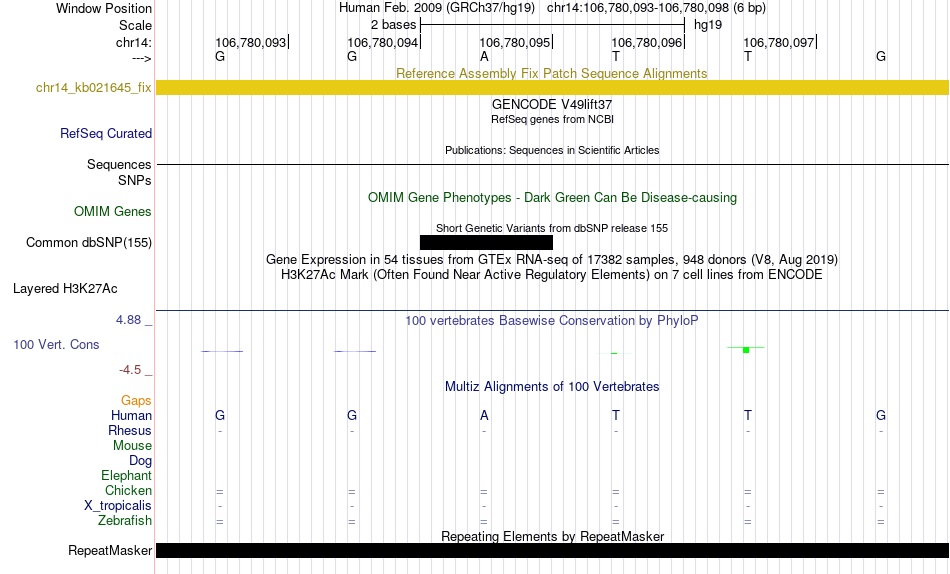Screen dimensions: 950x574
Task: Click the SNPs track label
Action: point(135,180)
